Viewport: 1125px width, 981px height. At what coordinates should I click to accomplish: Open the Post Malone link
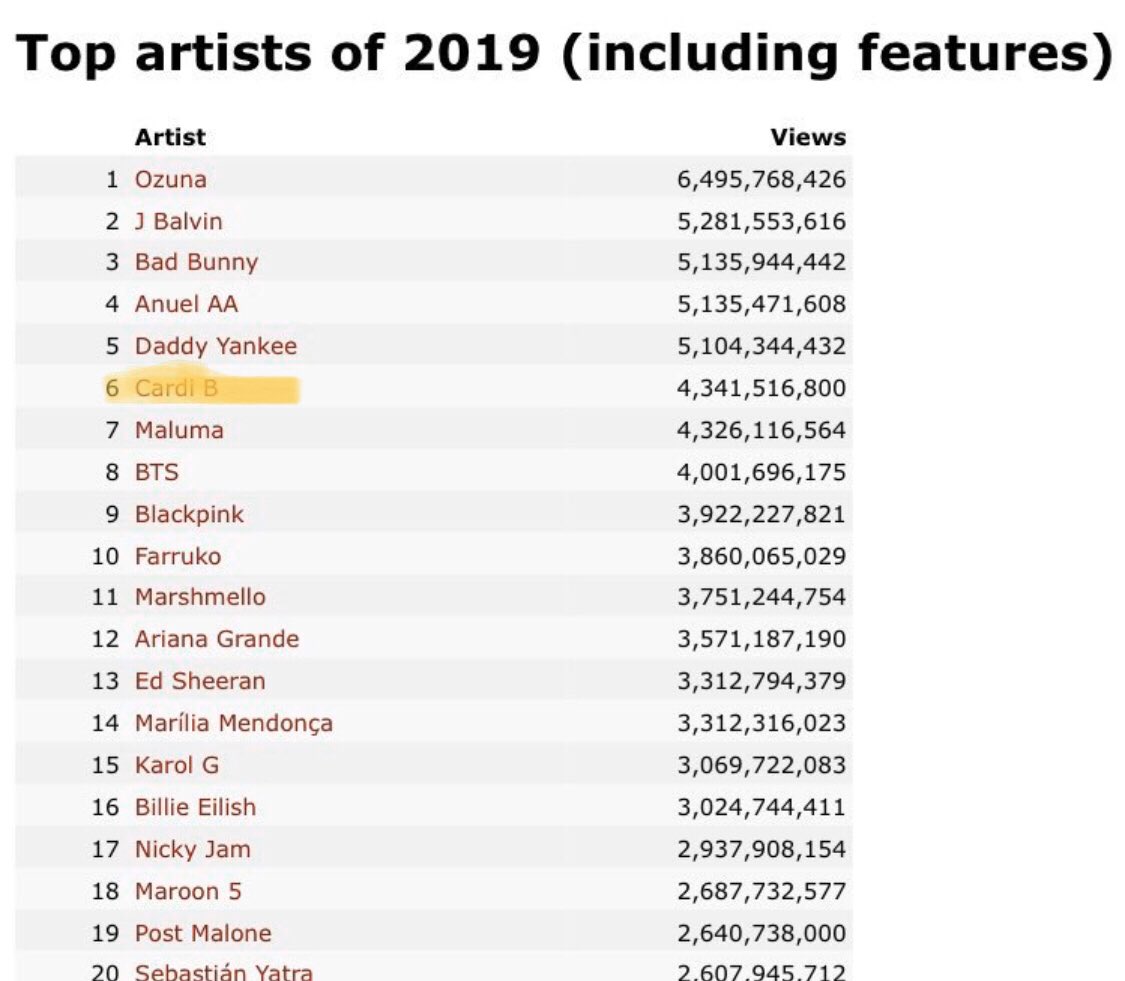tap(204, 934)
